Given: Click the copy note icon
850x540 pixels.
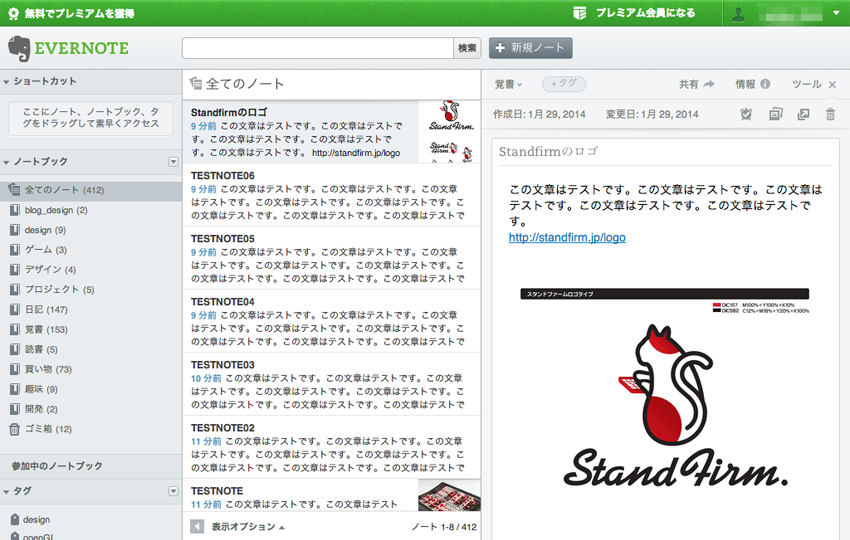Looking at the screenshot, I should 776,114.
